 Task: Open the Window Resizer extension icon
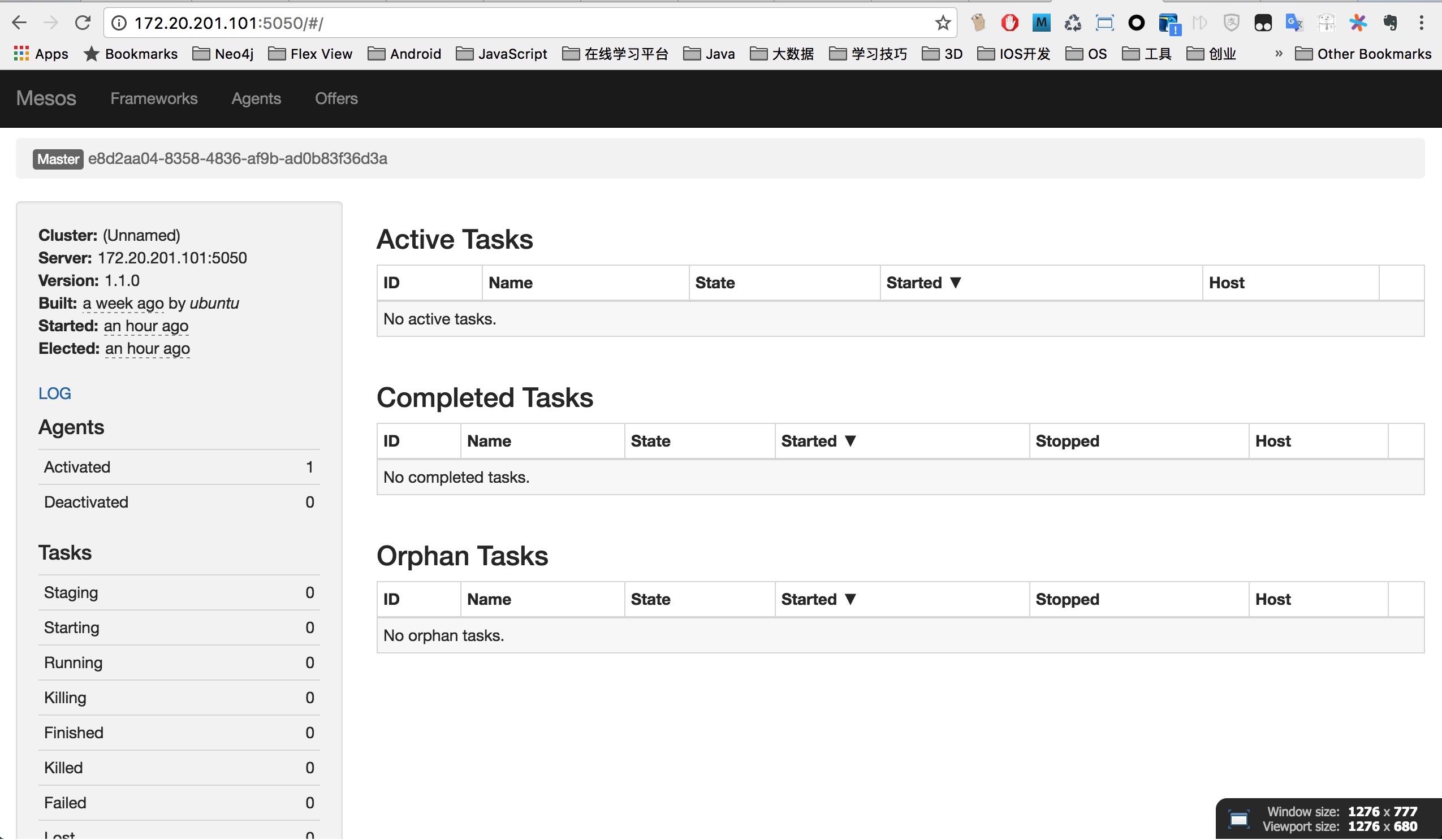[x=1104, y=23]
